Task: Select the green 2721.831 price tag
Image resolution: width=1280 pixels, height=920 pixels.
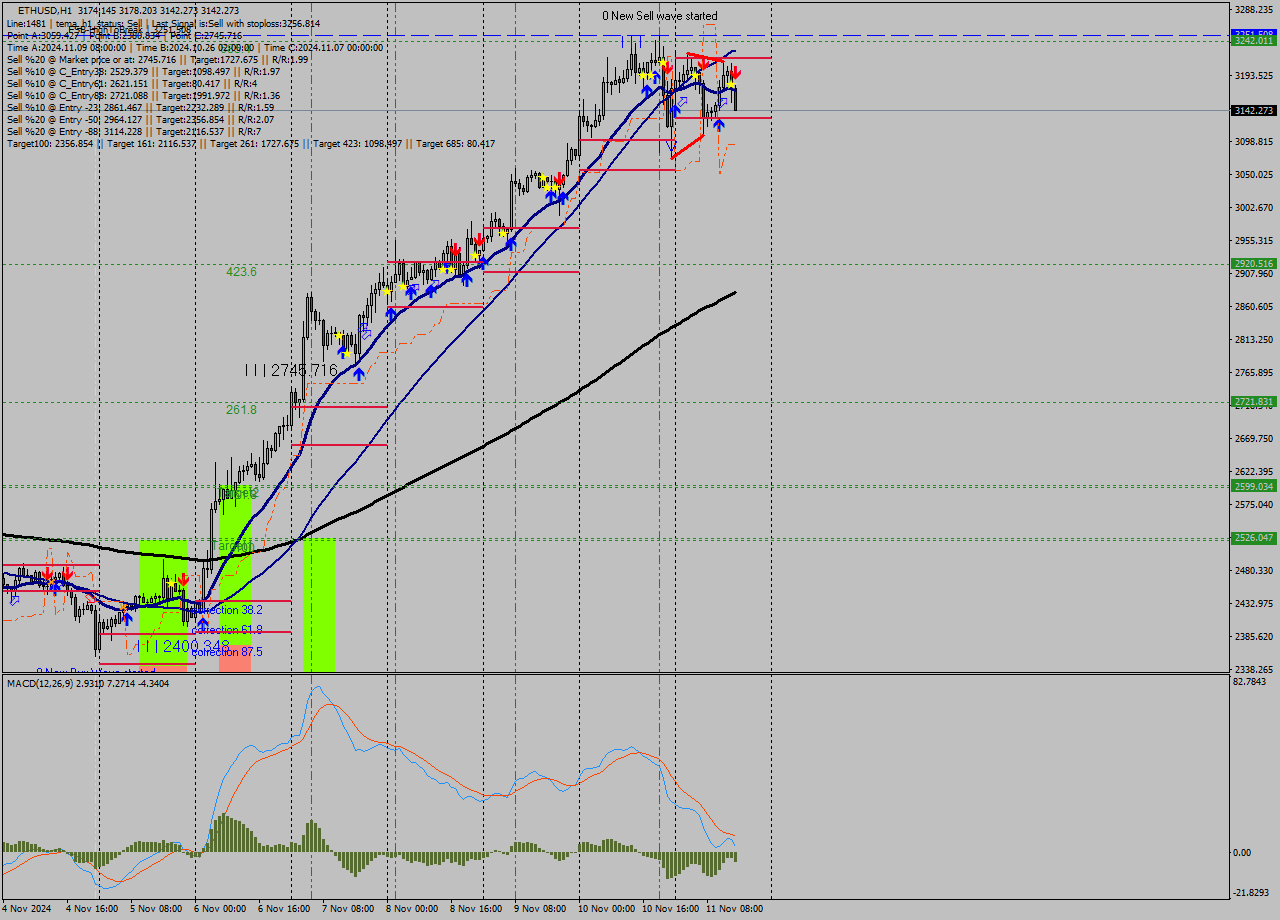Action: tap(1253, 402)
